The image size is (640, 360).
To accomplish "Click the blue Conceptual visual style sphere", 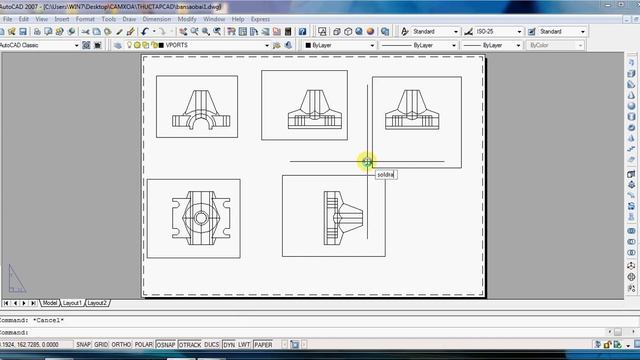I will click(359, 31).
